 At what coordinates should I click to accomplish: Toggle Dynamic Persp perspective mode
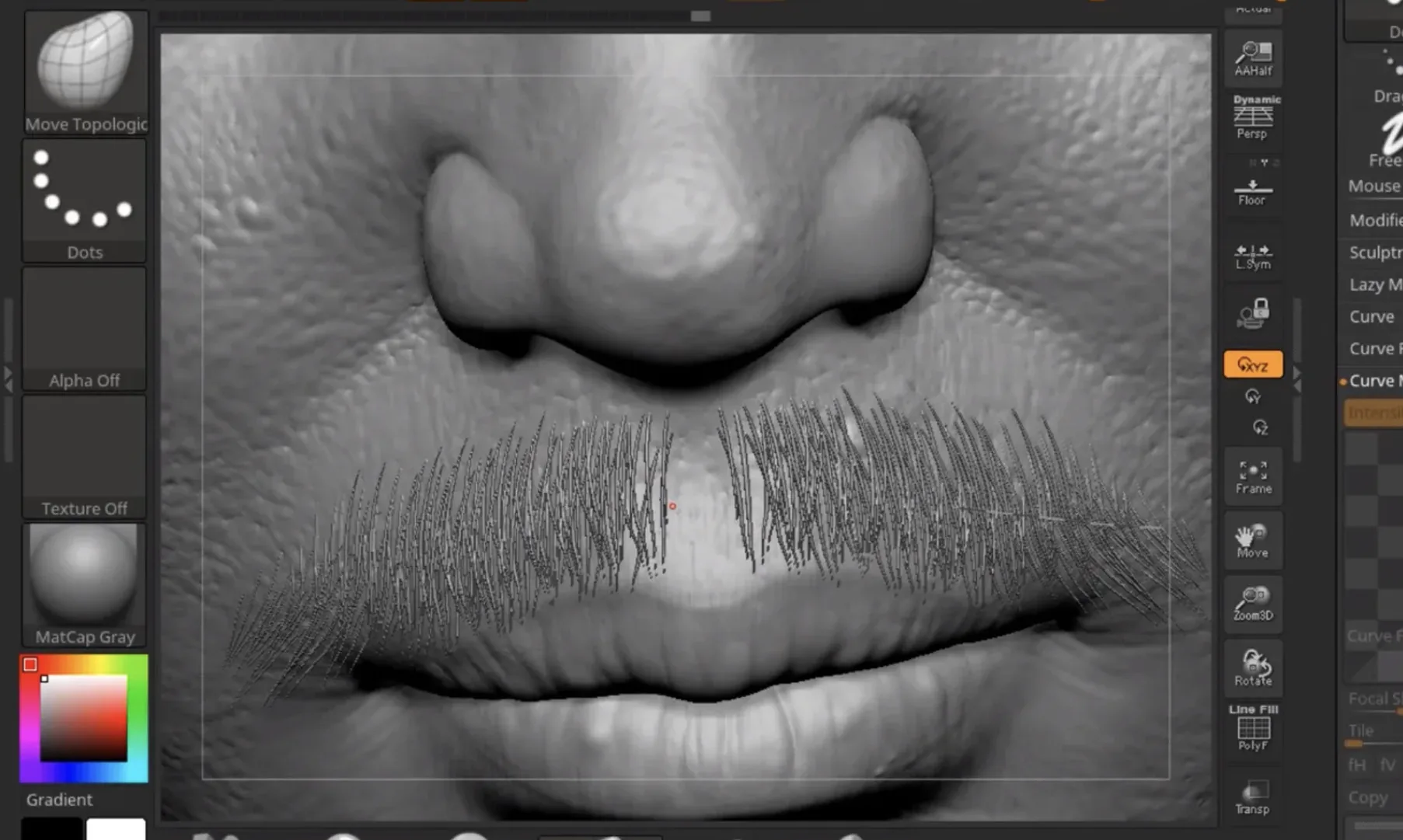[1253, 117]
